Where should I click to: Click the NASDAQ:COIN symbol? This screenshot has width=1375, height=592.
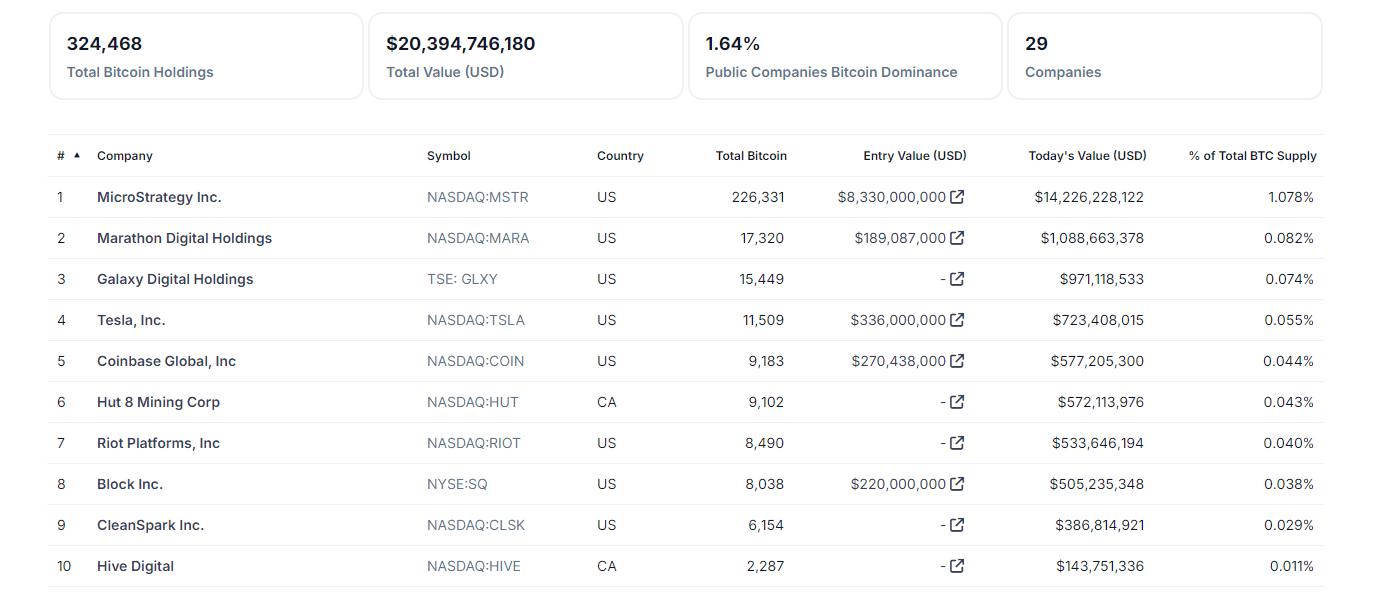click(476, 361)
